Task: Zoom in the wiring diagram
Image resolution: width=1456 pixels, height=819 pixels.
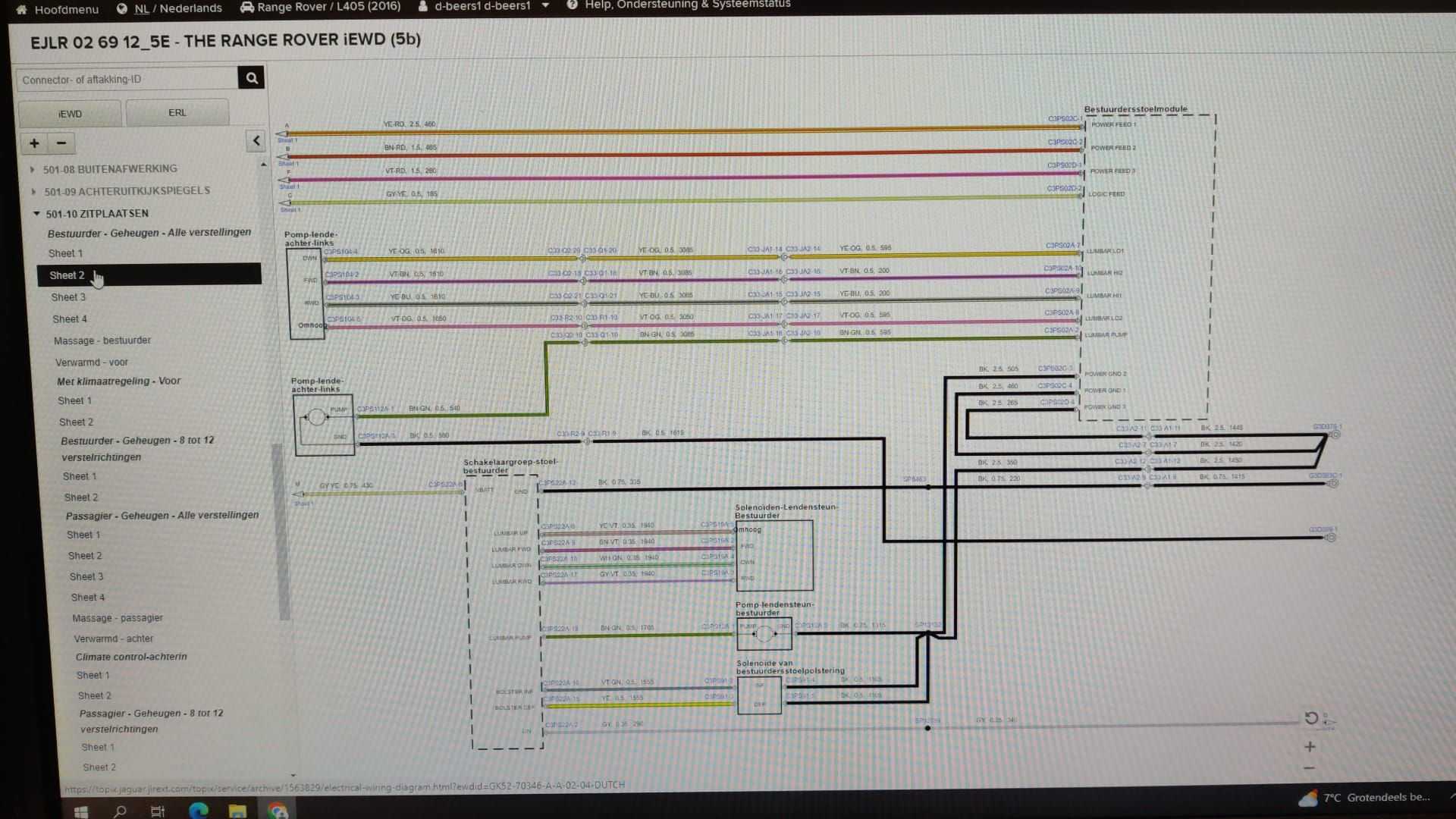Action: click(1310, 747)
